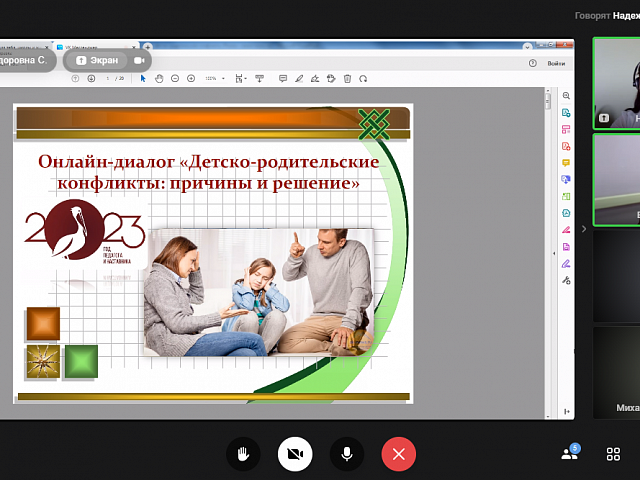Click the Войти sign-in link
Screen dimensions: 640x480
tap(556, 62)
